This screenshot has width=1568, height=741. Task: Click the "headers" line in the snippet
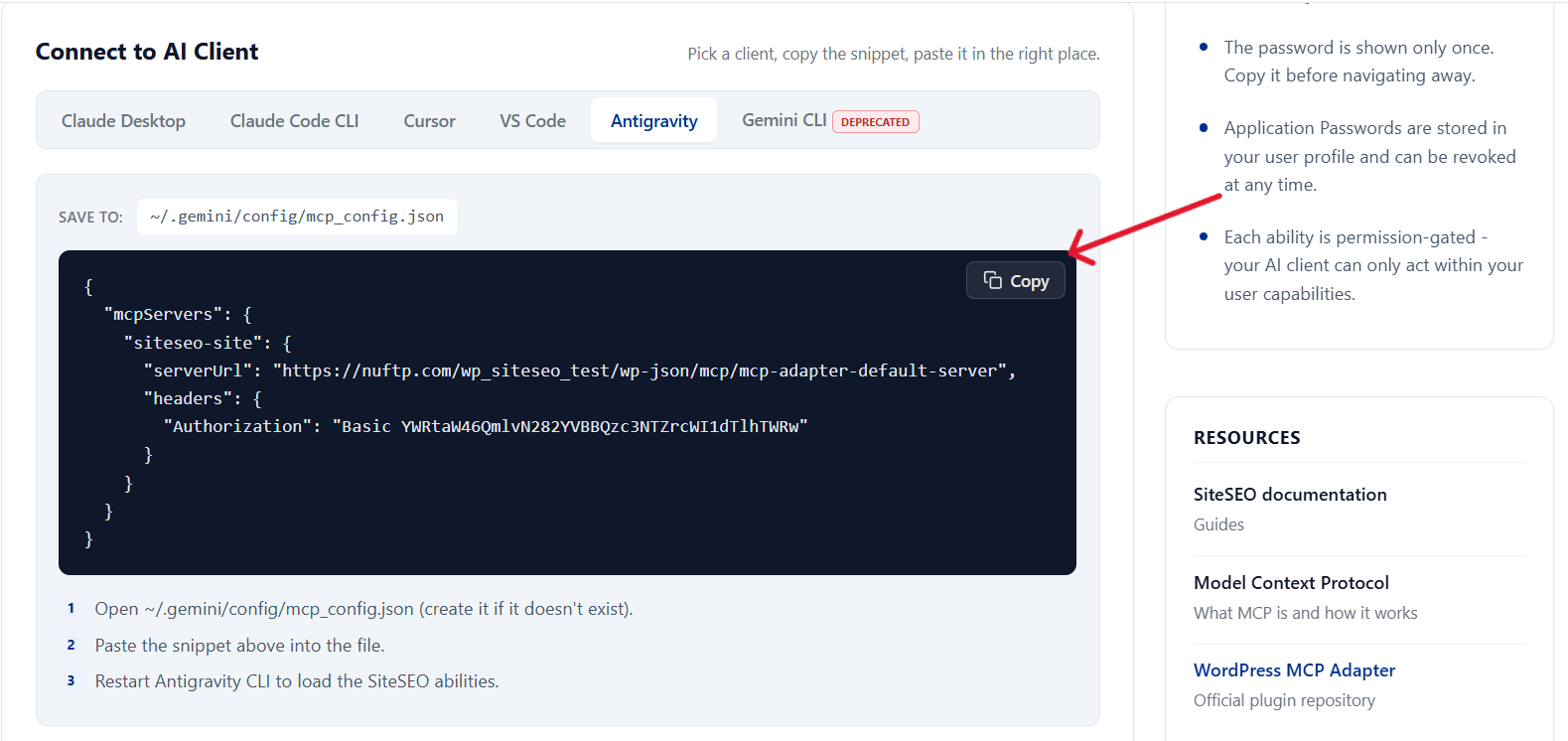pyautogui.click(x=203, y=398)
